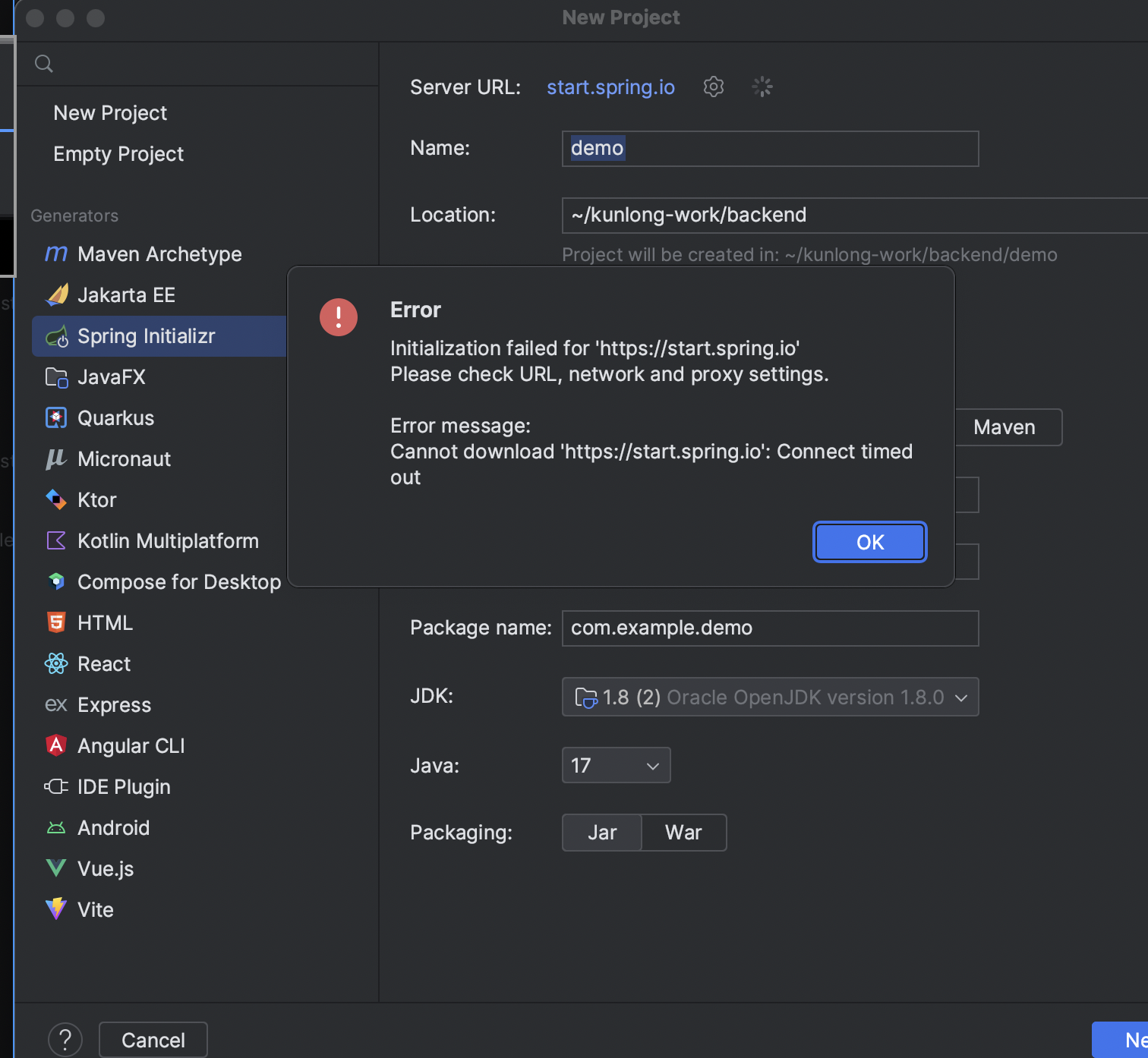This screenshot has height=1058, width=1148.
Task: Click the JDK folder icon in dropdown
Action: 586,697
